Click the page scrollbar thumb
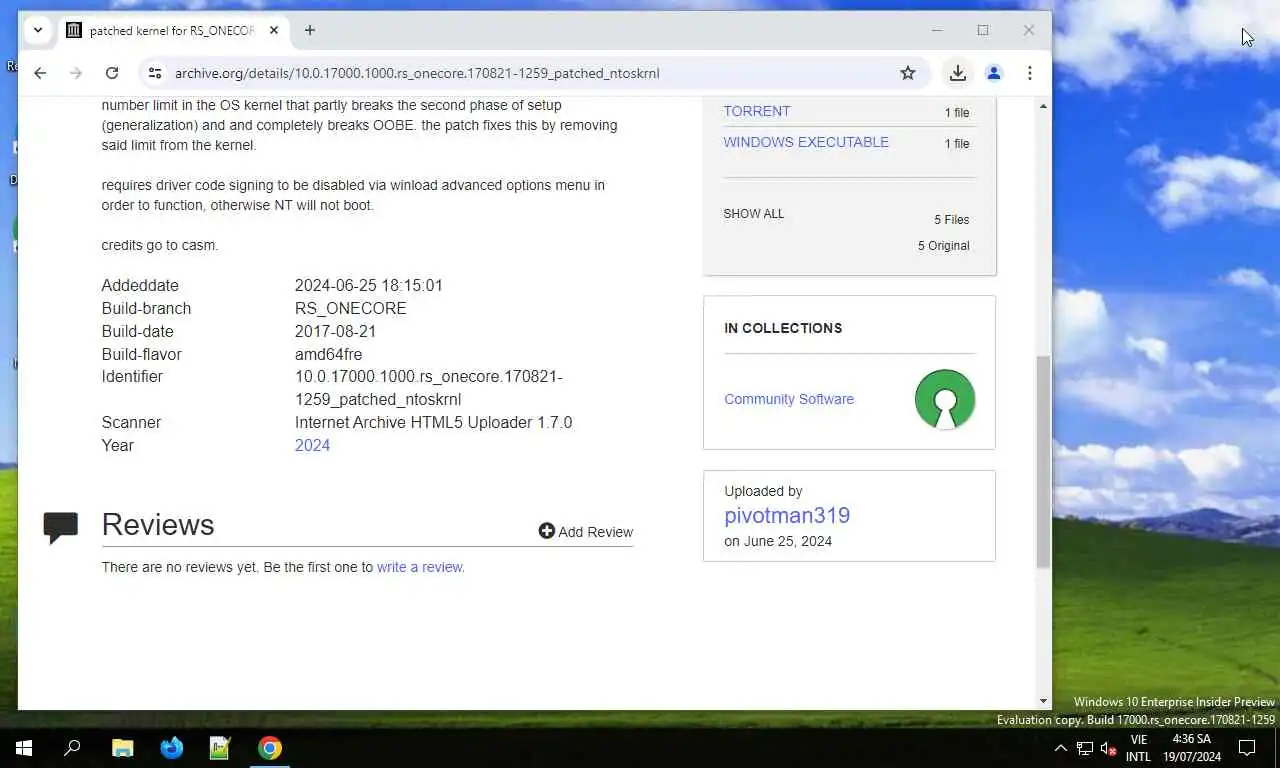1280x768 pixels. pos(1043,461)
